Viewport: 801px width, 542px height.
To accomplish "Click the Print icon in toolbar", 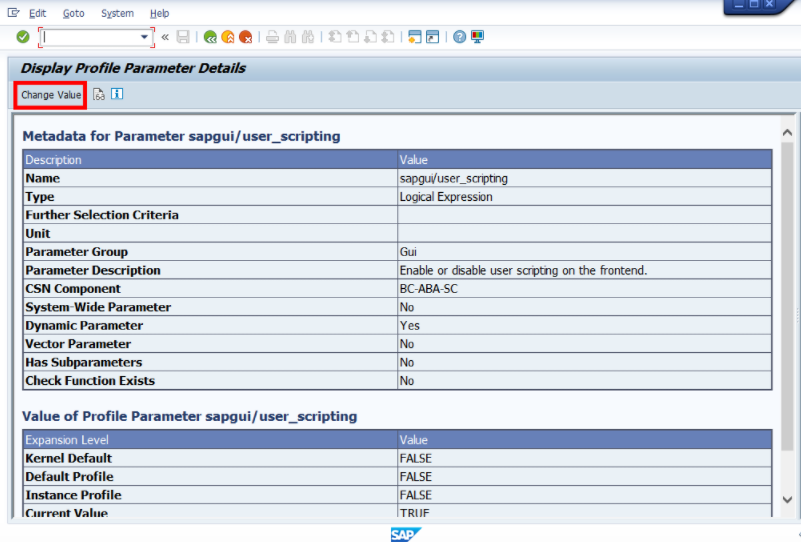I will tap(272, 37).
